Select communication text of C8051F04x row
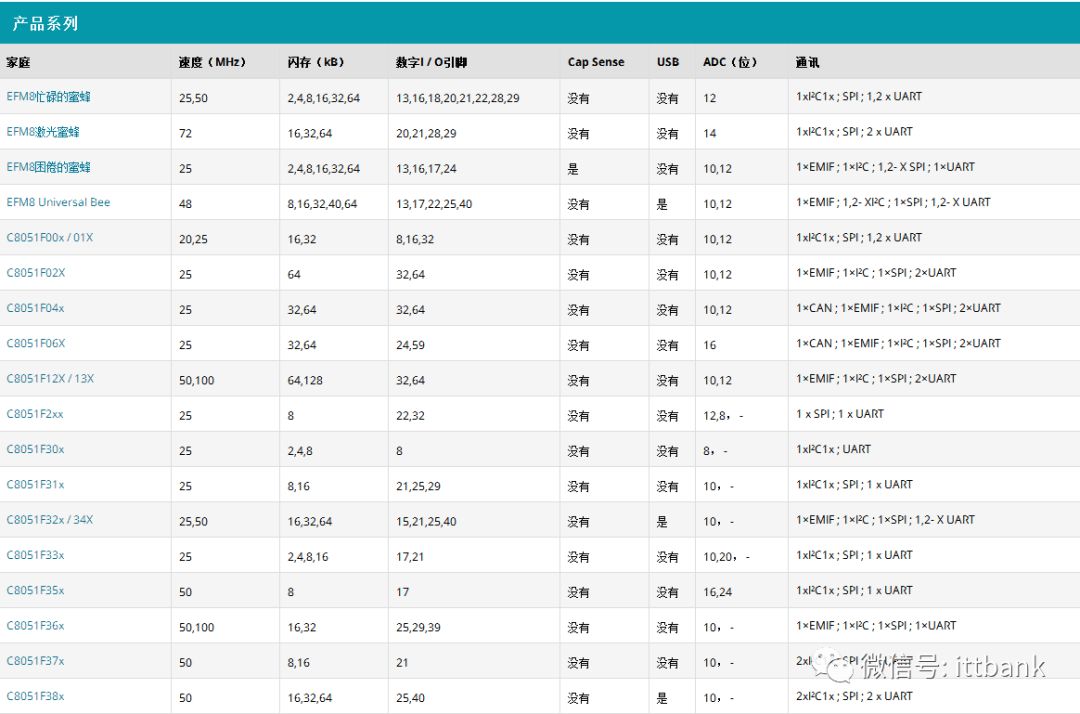This screenshot has width=1080, height=714. pos(898,308)
